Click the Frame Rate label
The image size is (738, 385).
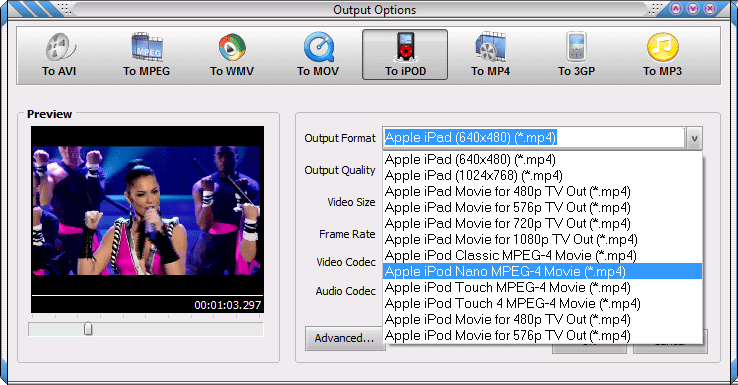click(x=347, y=234)
